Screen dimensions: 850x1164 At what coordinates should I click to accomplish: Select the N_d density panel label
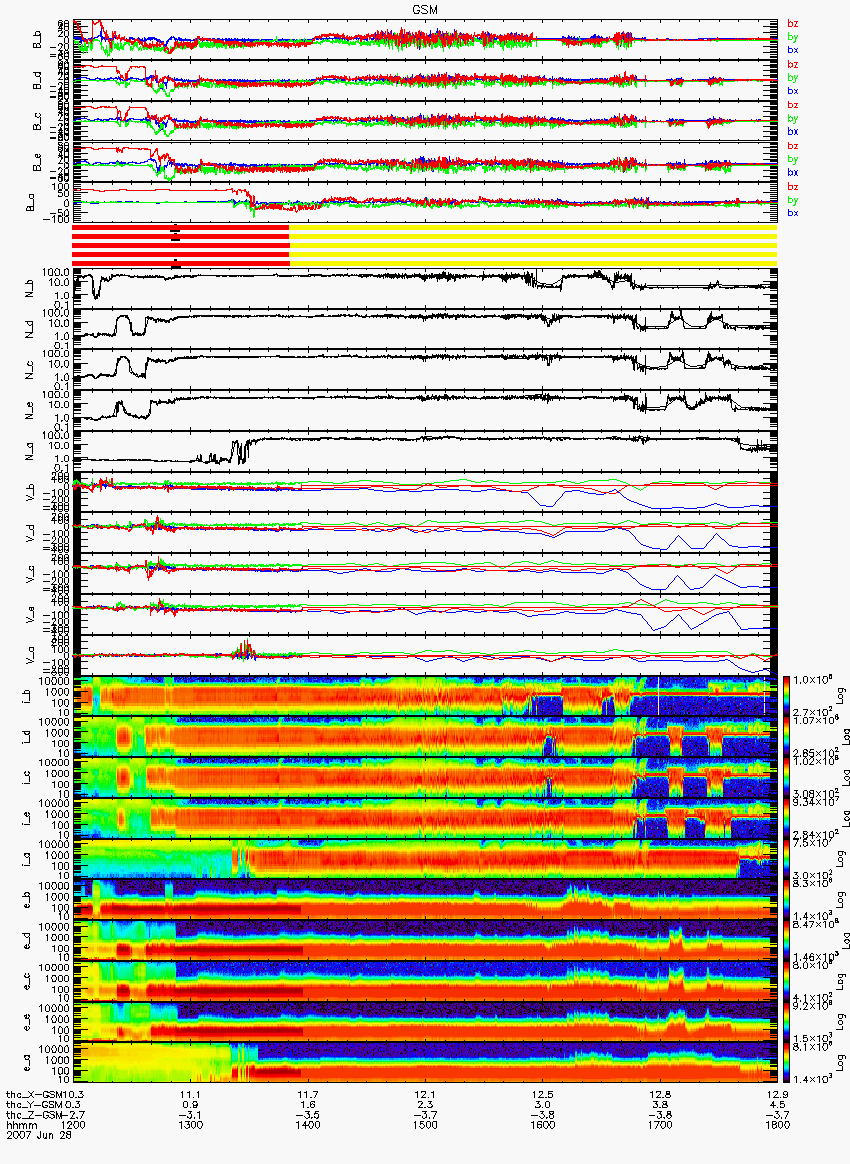coord(30,329)
